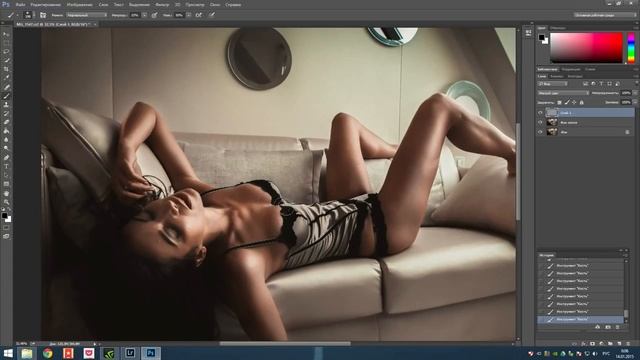Open the Brush panel from options bar
Image resolution: width=640 pixels, height=360 pixels.
point(43,15)
